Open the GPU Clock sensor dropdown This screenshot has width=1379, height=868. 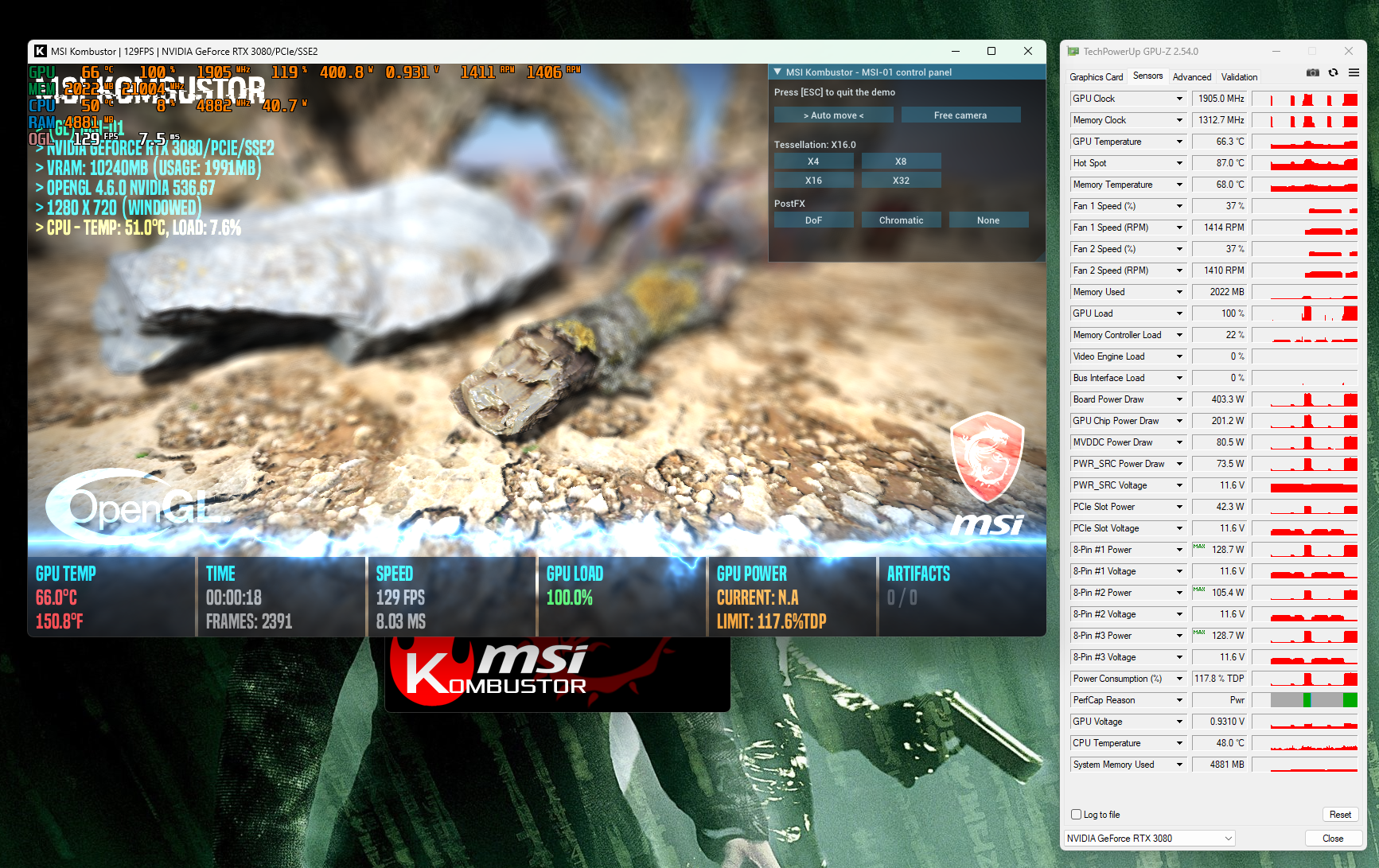(1179, 99)
